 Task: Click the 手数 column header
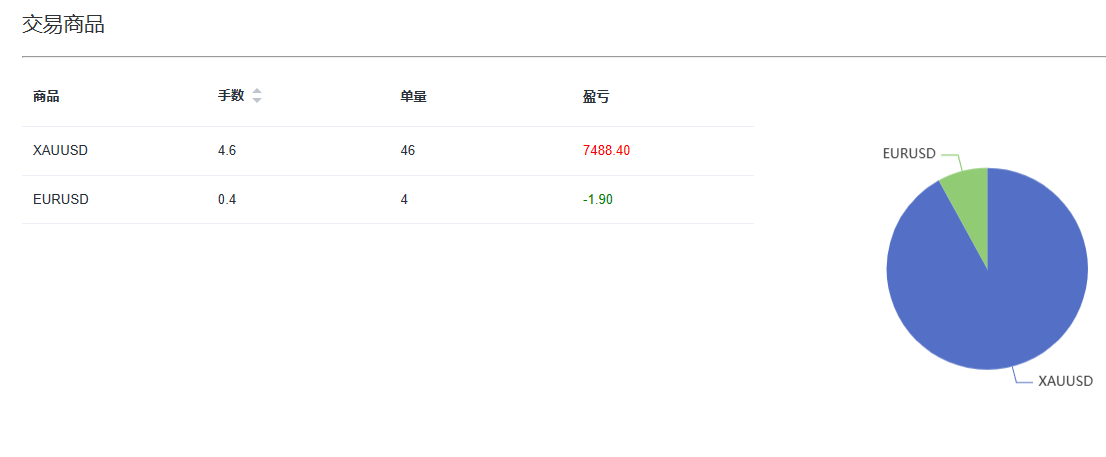[231, 96]
